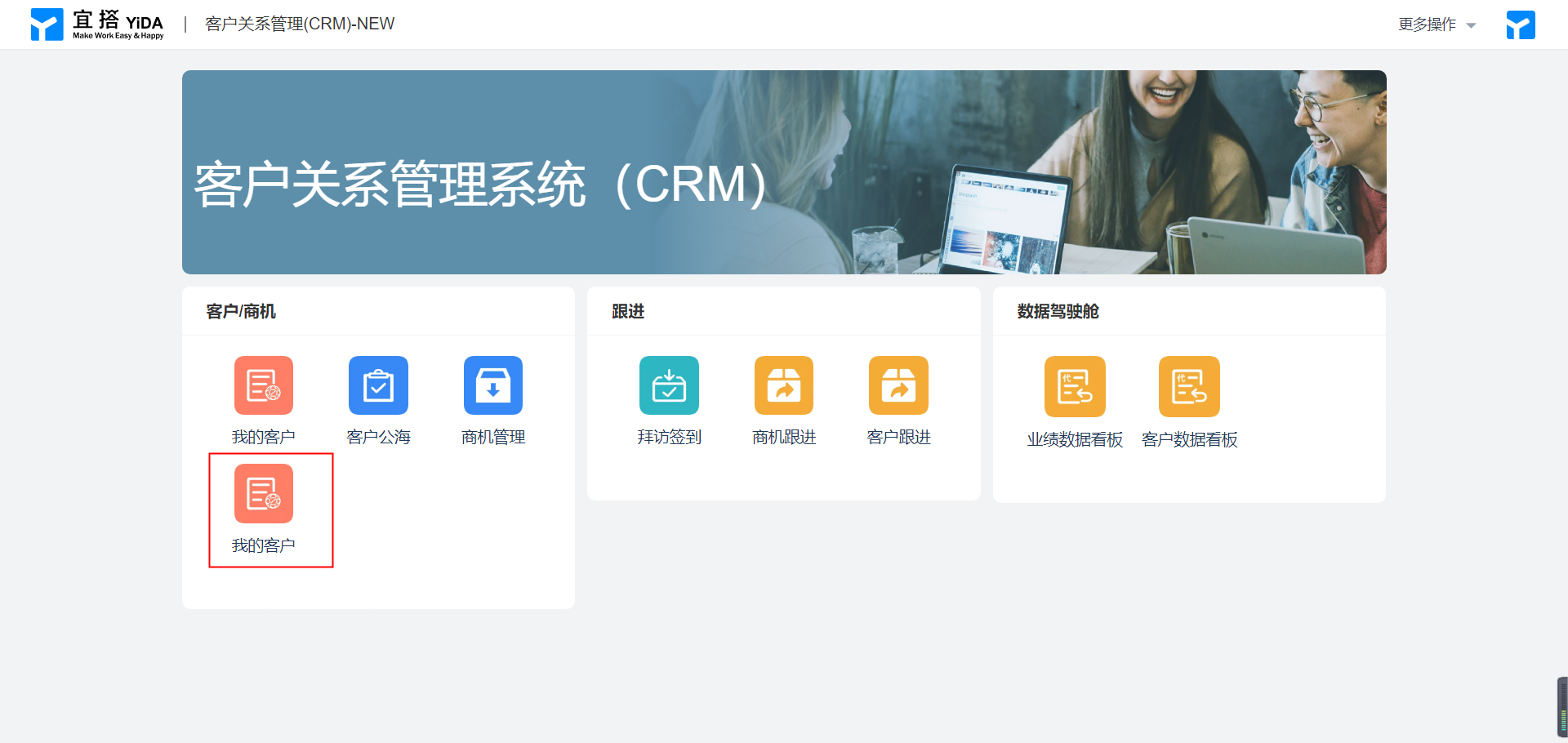
Task: Click the 客户/商机 section header
Action: click(x=241, y=311)
